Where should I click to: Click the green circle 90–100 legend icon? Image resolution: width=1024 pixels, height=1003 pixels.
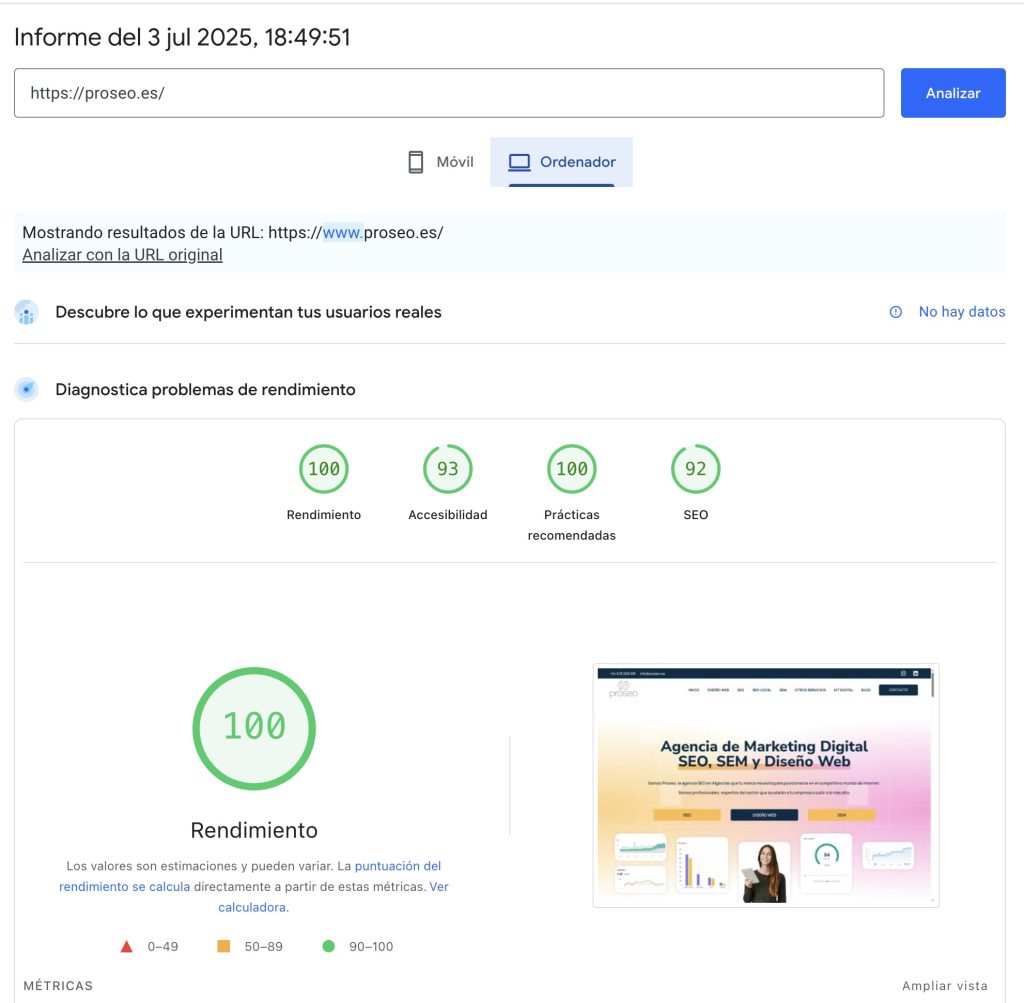coord(328,946)
